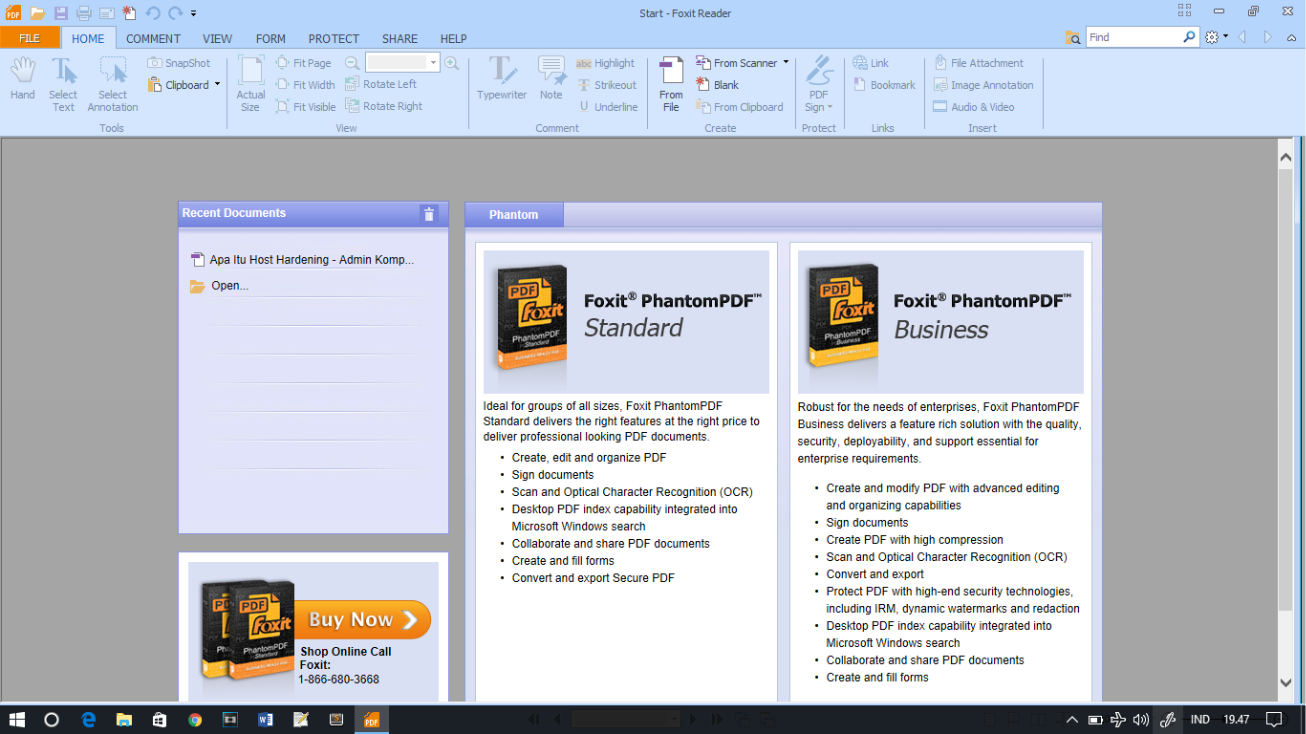The image size is (1306, 734).
Task: Undo the last action in quick access toolbar
Action: click(153, 13)
